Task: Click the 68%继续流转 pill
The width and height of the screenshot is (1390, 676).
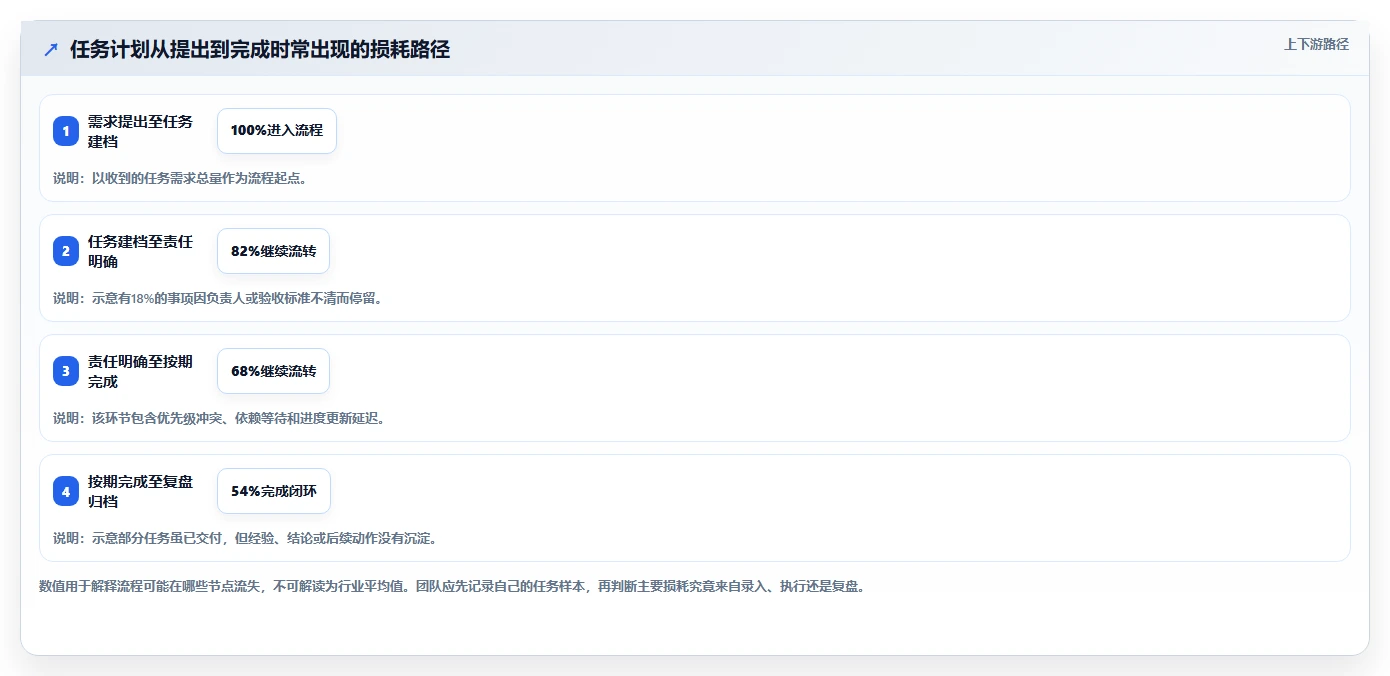Action: click(273, 371)
